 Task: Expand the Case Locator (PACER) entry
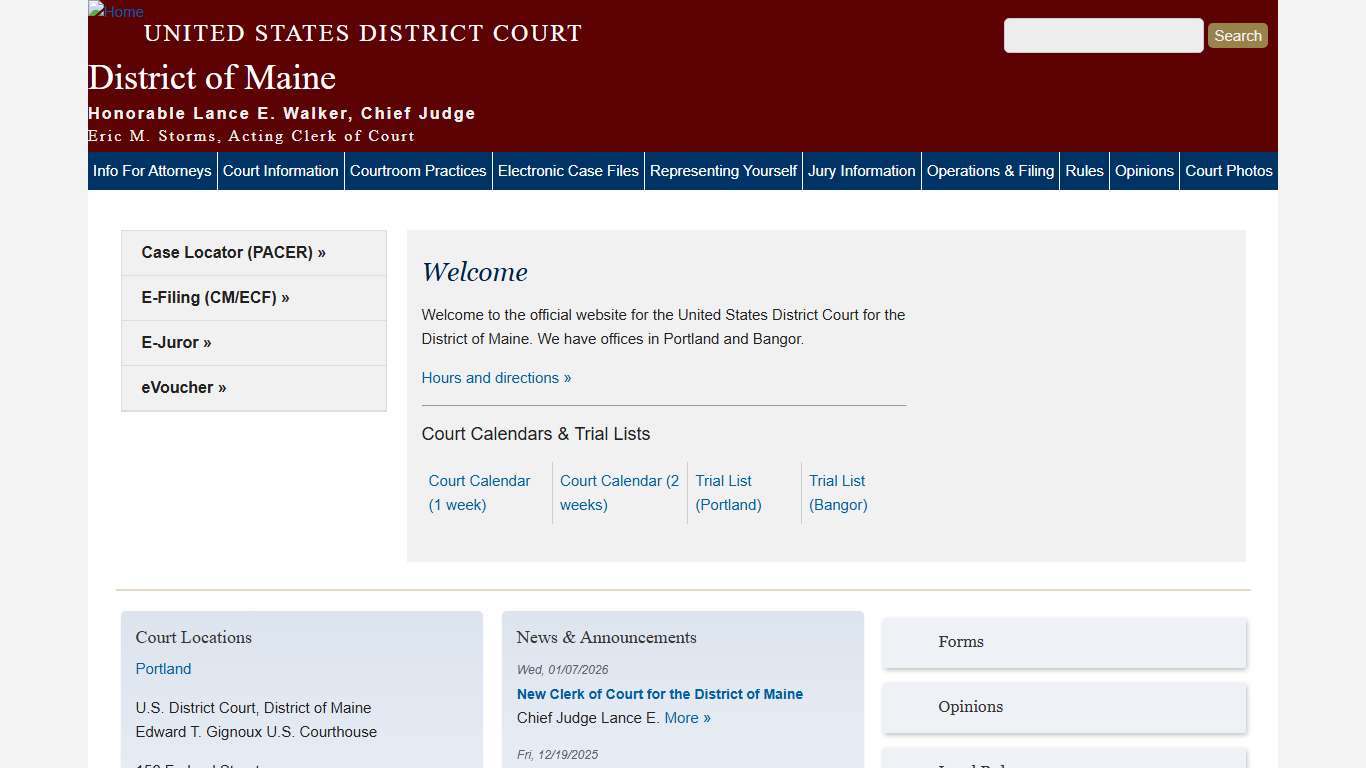tap(233, 252)
